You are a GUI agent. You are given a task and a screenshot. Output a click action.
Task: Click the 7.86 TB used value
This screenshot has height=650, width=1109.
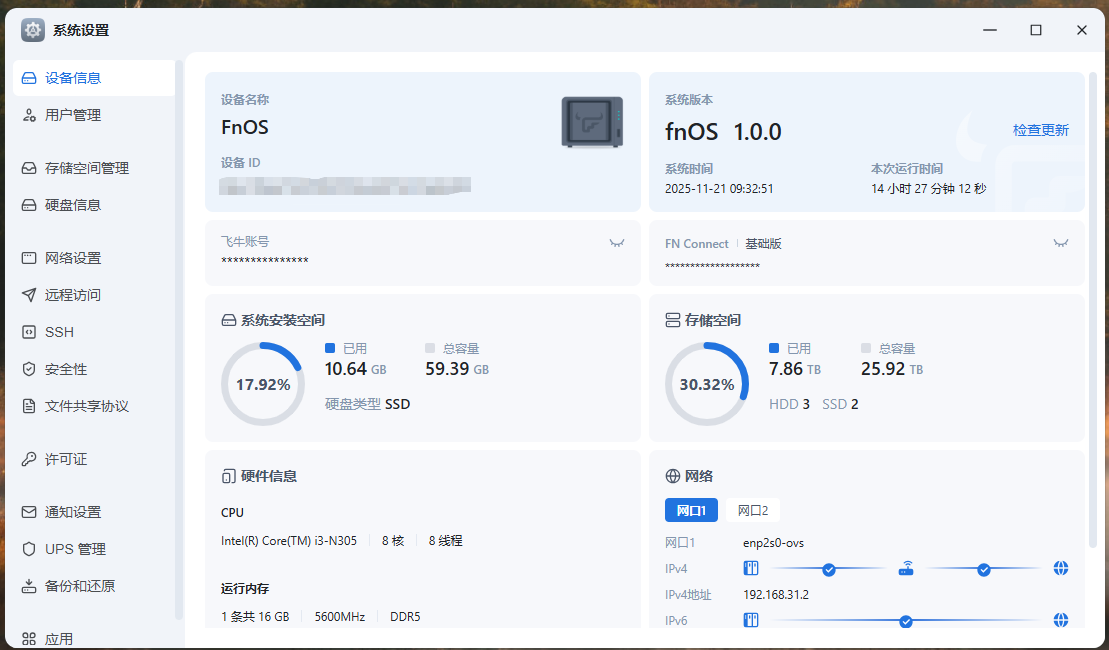(x=795, y=368)
